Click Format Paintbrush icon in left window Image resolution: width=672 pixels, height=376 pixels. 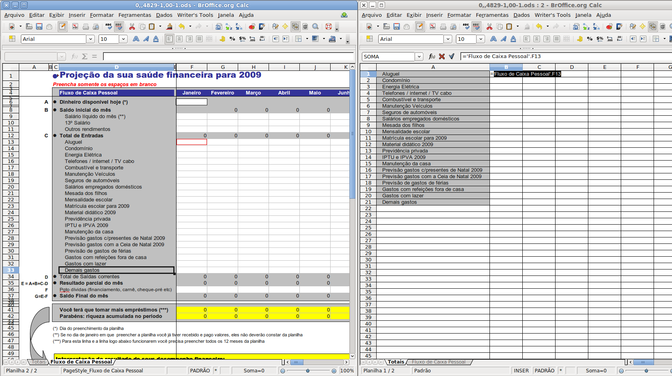pyautogui.click(x=169, y=27)
